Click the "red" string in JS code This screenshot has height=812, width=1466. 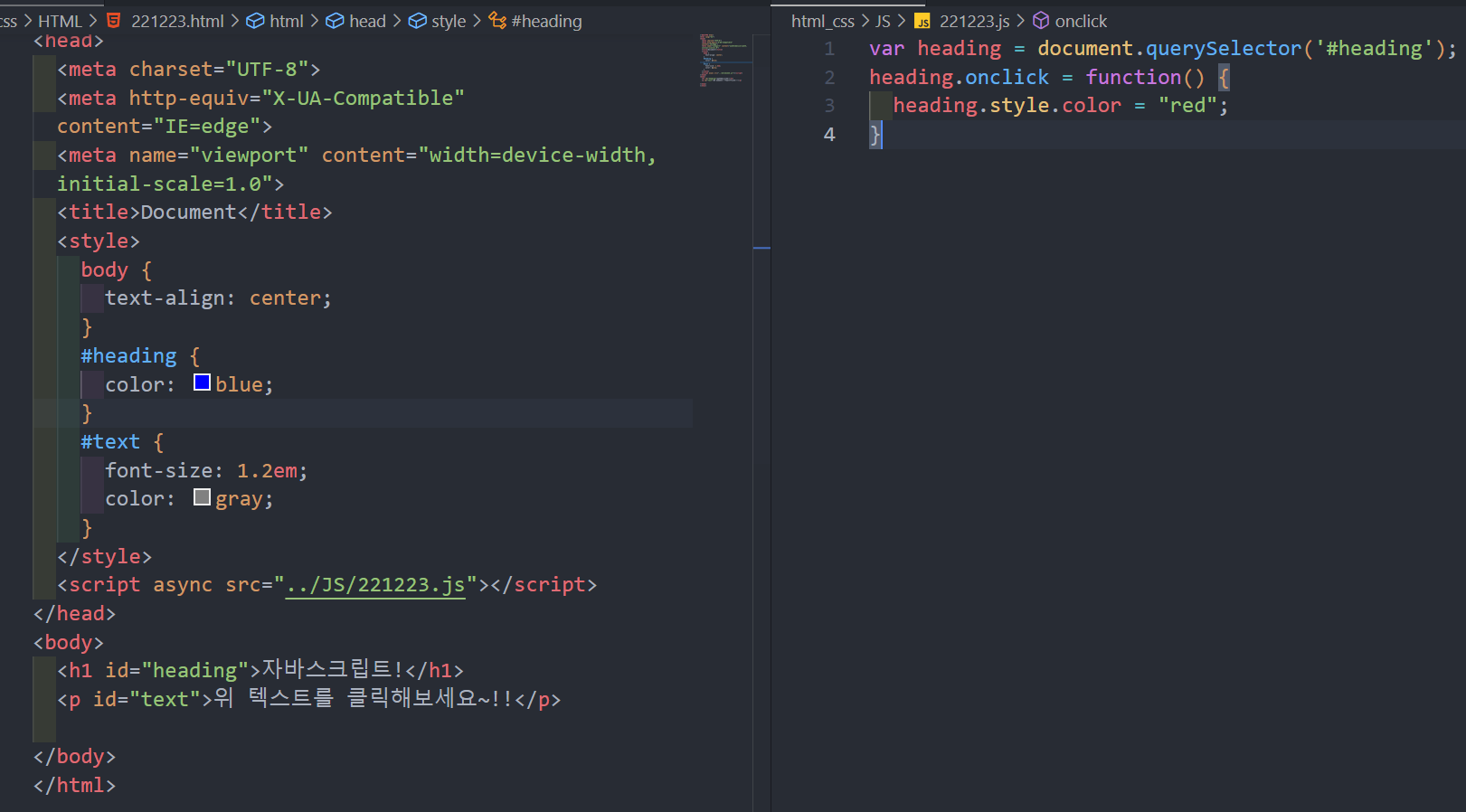[x=1187, y=106]
